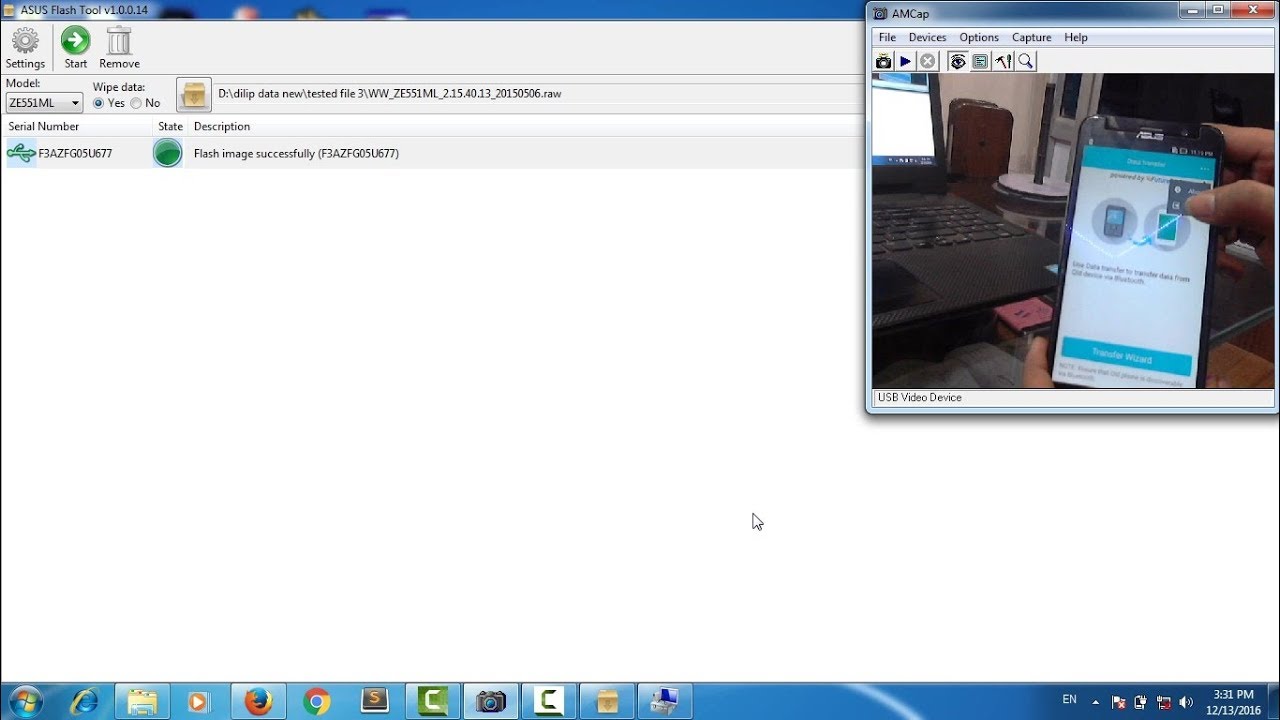1280x720 pixels.
Task: Launch Internet Explorer from the taskbar
Action: [84, 701]
